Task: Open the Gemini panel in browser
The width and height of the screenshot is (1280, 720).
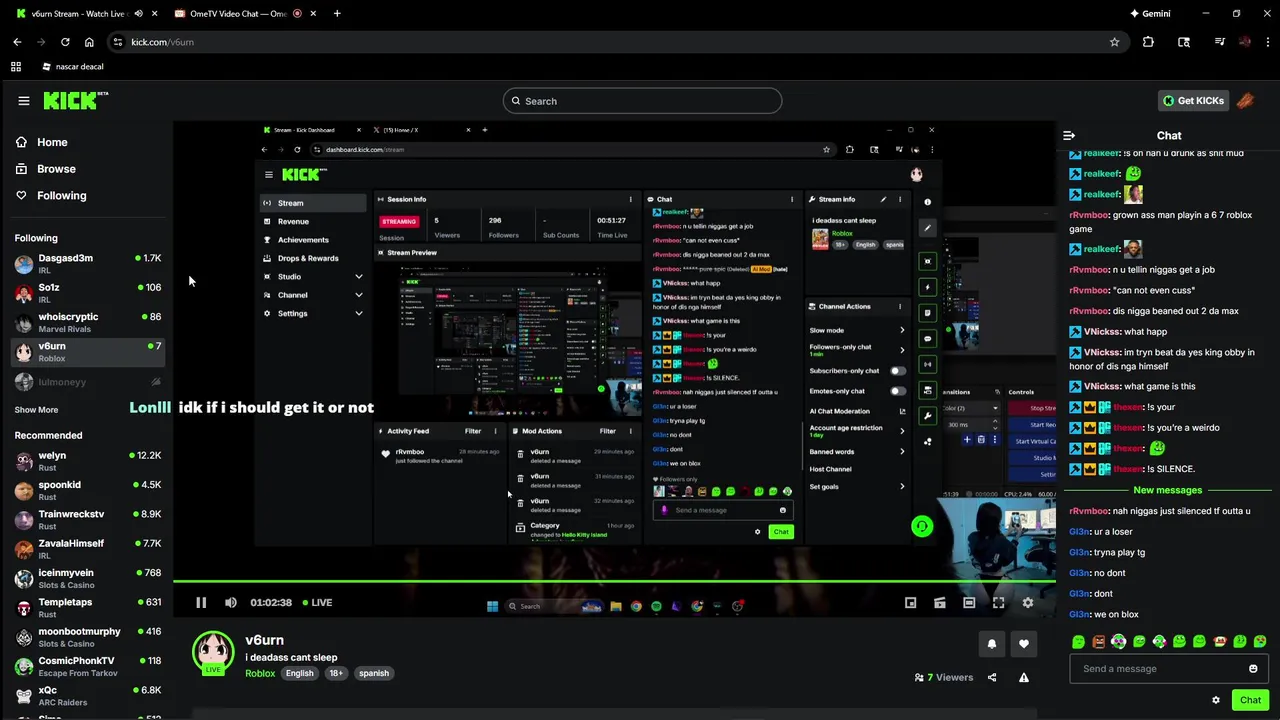Action: (1150, 14)
